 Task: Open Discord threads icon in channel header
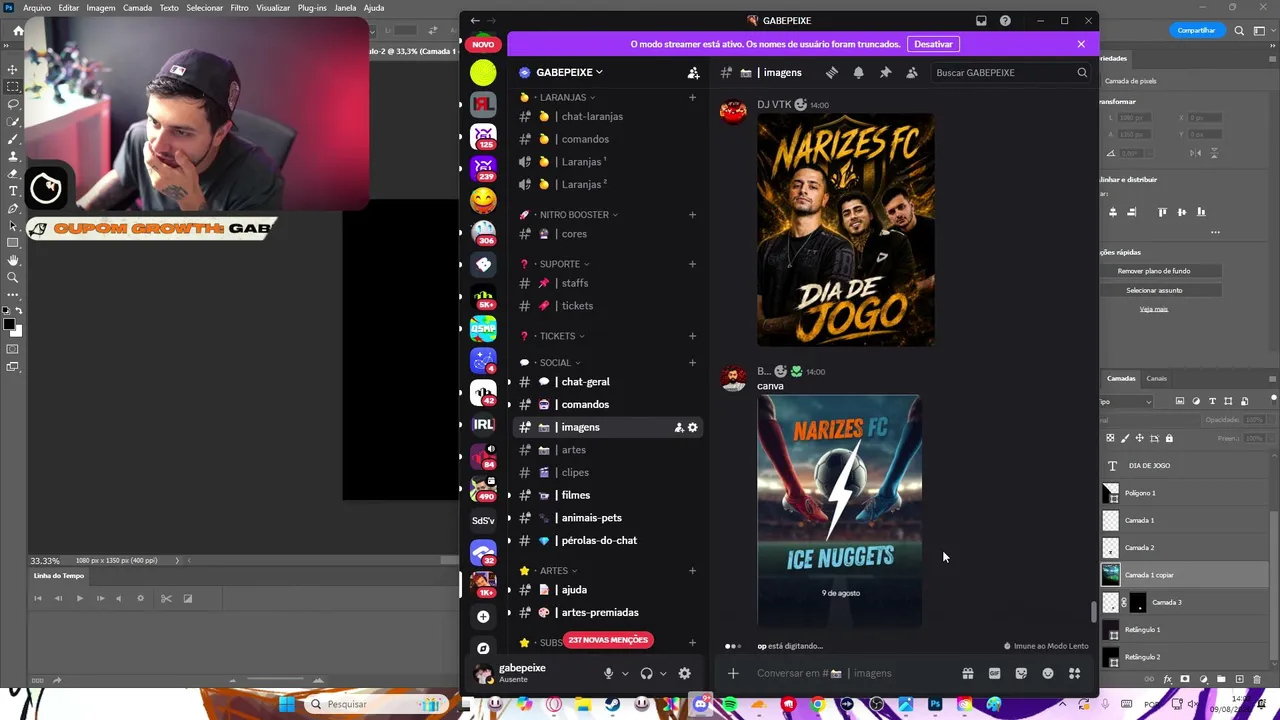[x=831, y=72]
